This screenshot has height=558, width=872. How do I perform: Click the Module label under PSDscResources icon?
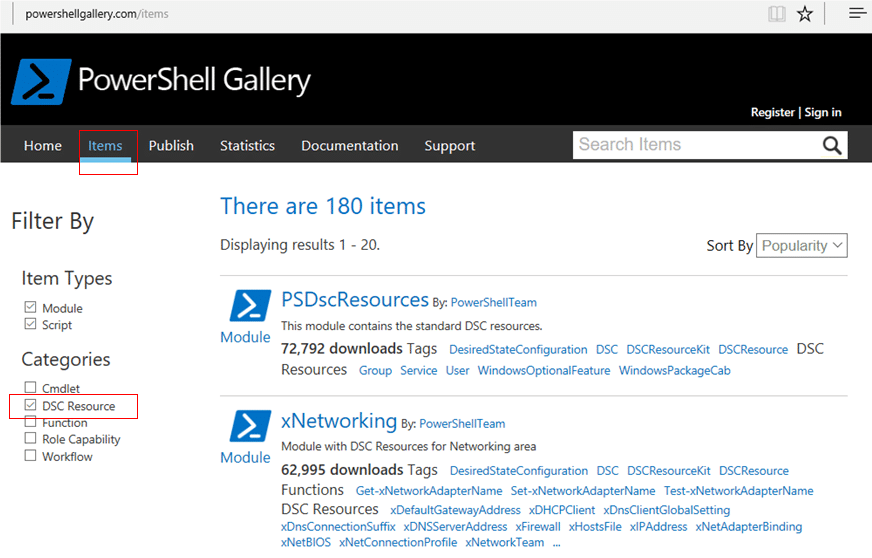pos(245,337)
